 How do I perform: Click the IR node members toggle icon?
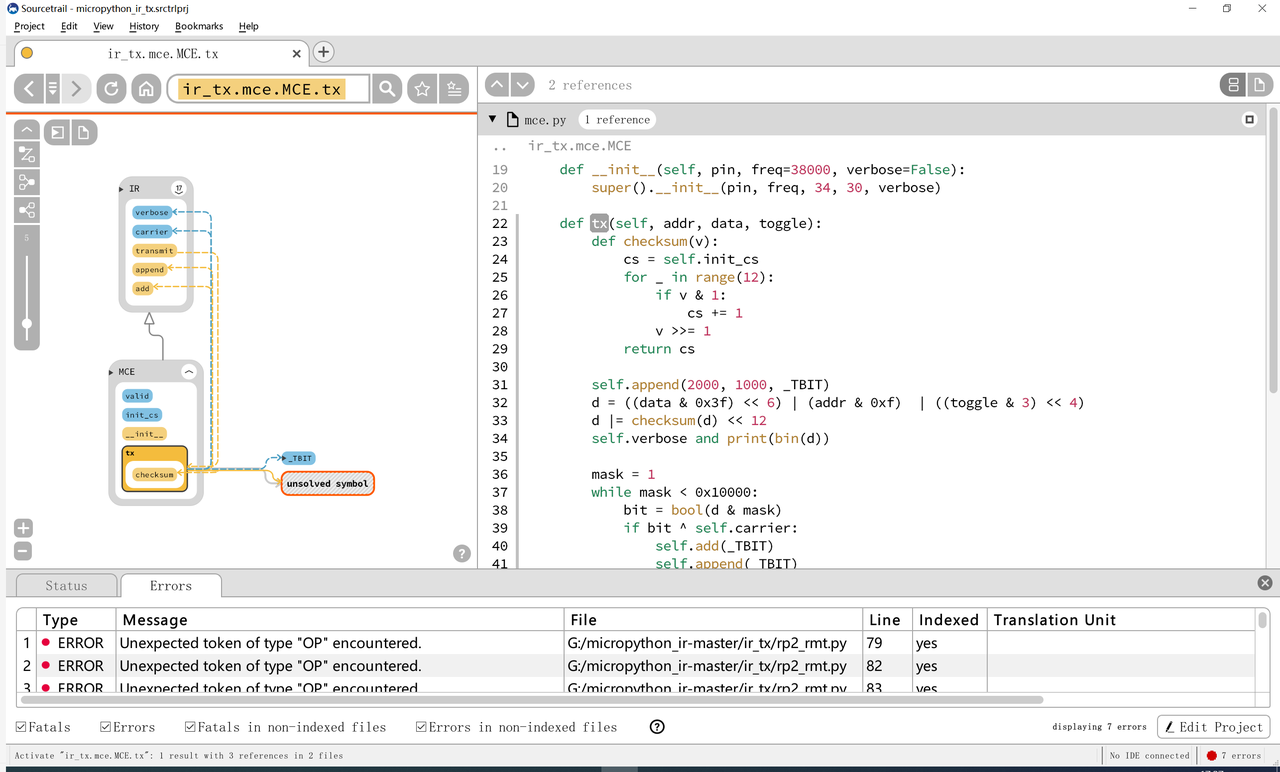pyautogui.click(x=178, y=188)
